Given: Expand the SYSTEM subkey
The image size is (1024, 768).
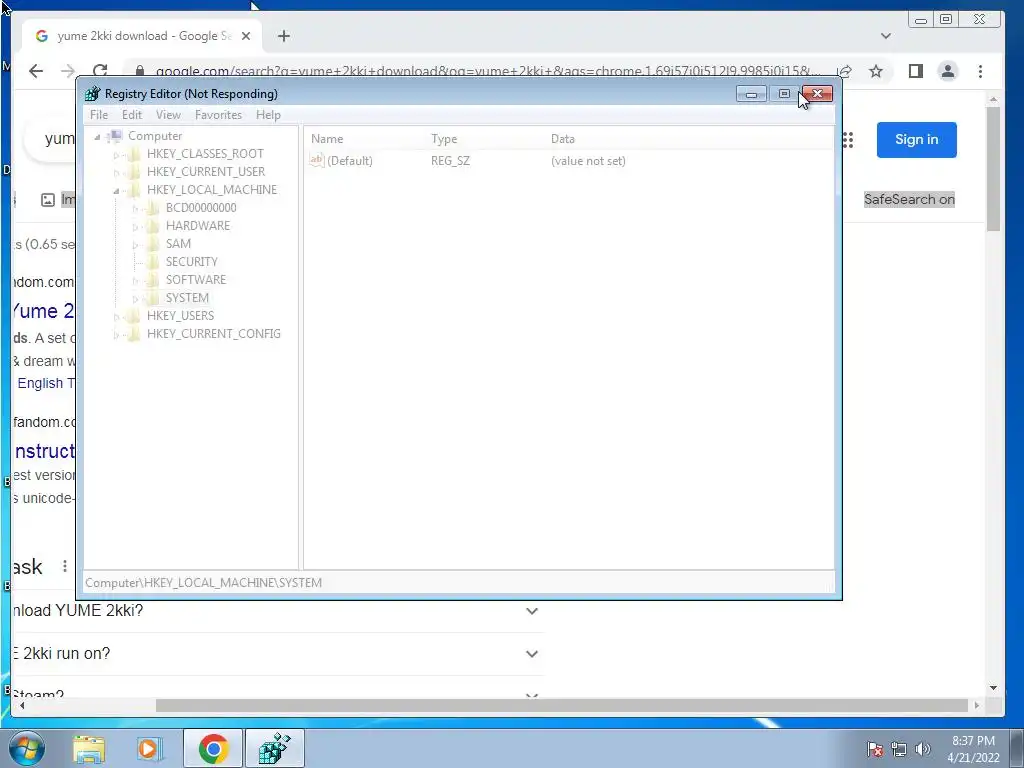Looking at the screenshot, I should click(135, 298).
